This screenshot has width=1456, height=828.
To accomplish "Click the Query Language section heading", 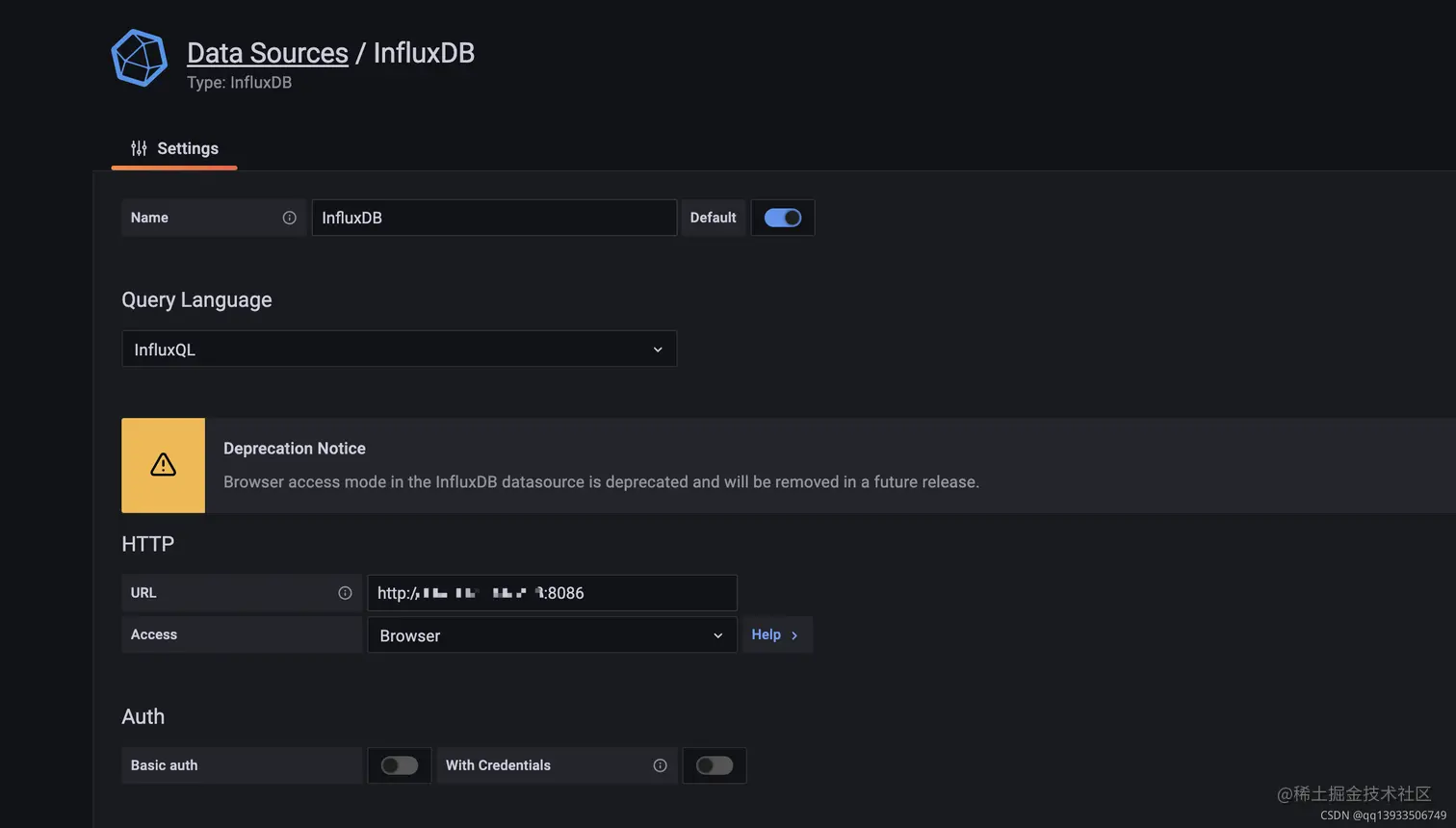I will tap(196, 299).
